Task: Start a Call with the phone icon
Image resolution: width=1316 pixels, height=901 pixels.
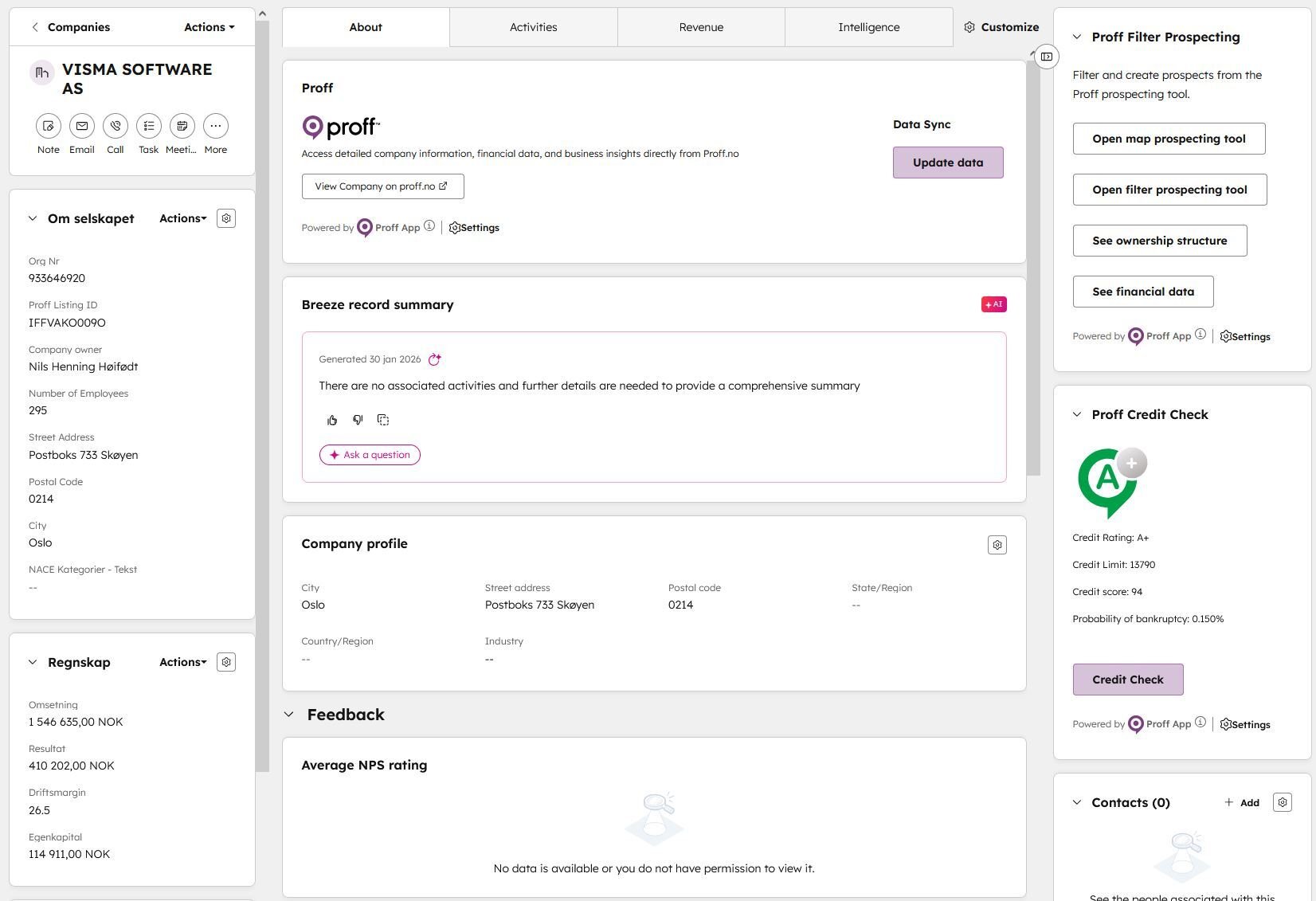Action: point(116,126)
